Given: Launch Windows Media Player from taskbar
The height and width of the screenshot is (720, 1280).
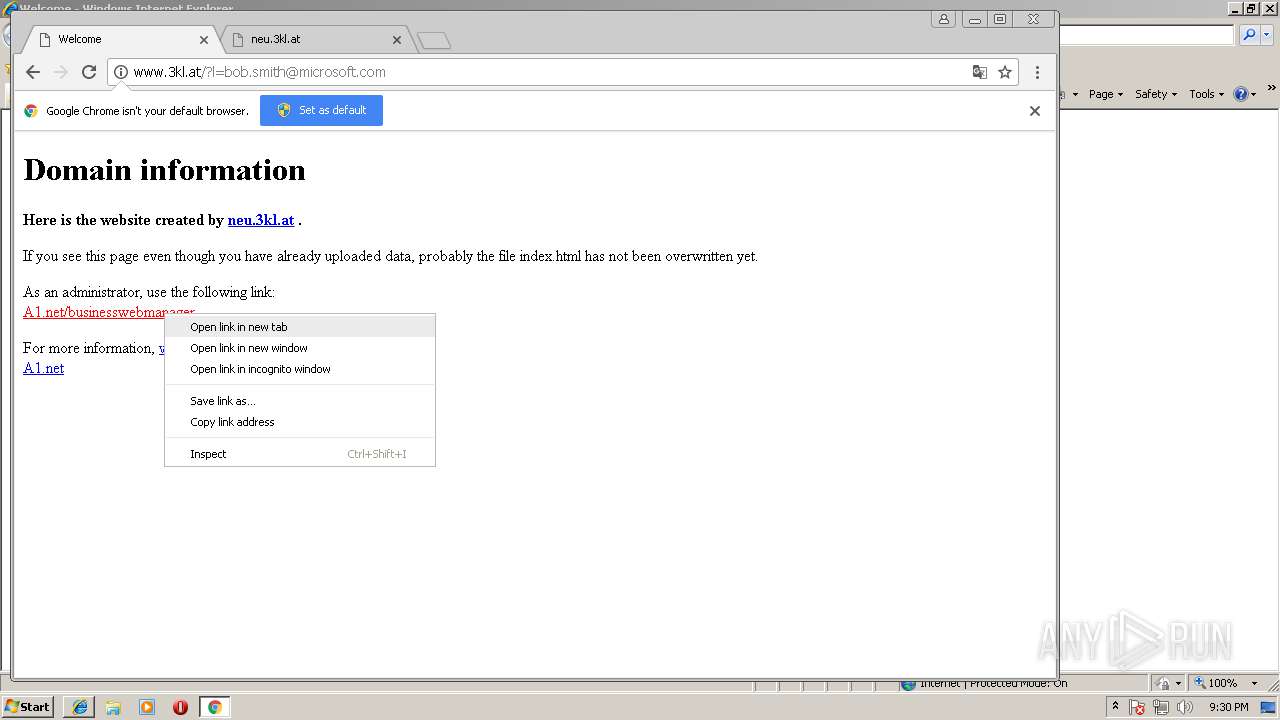Looking at the screenshot, I should coord(147,707).
